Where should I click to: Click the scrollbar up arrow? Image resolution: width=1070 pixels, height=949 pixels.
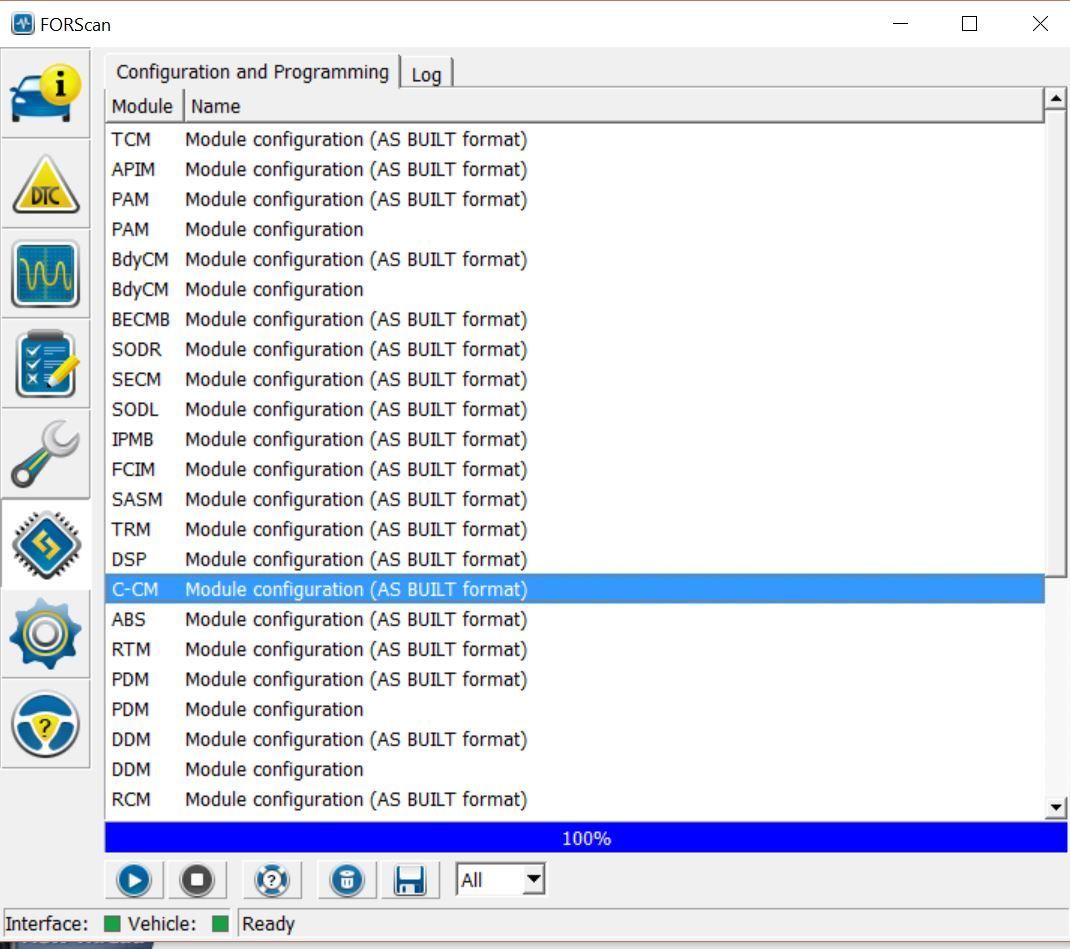pyautogui.click(x=1056, y=99)
